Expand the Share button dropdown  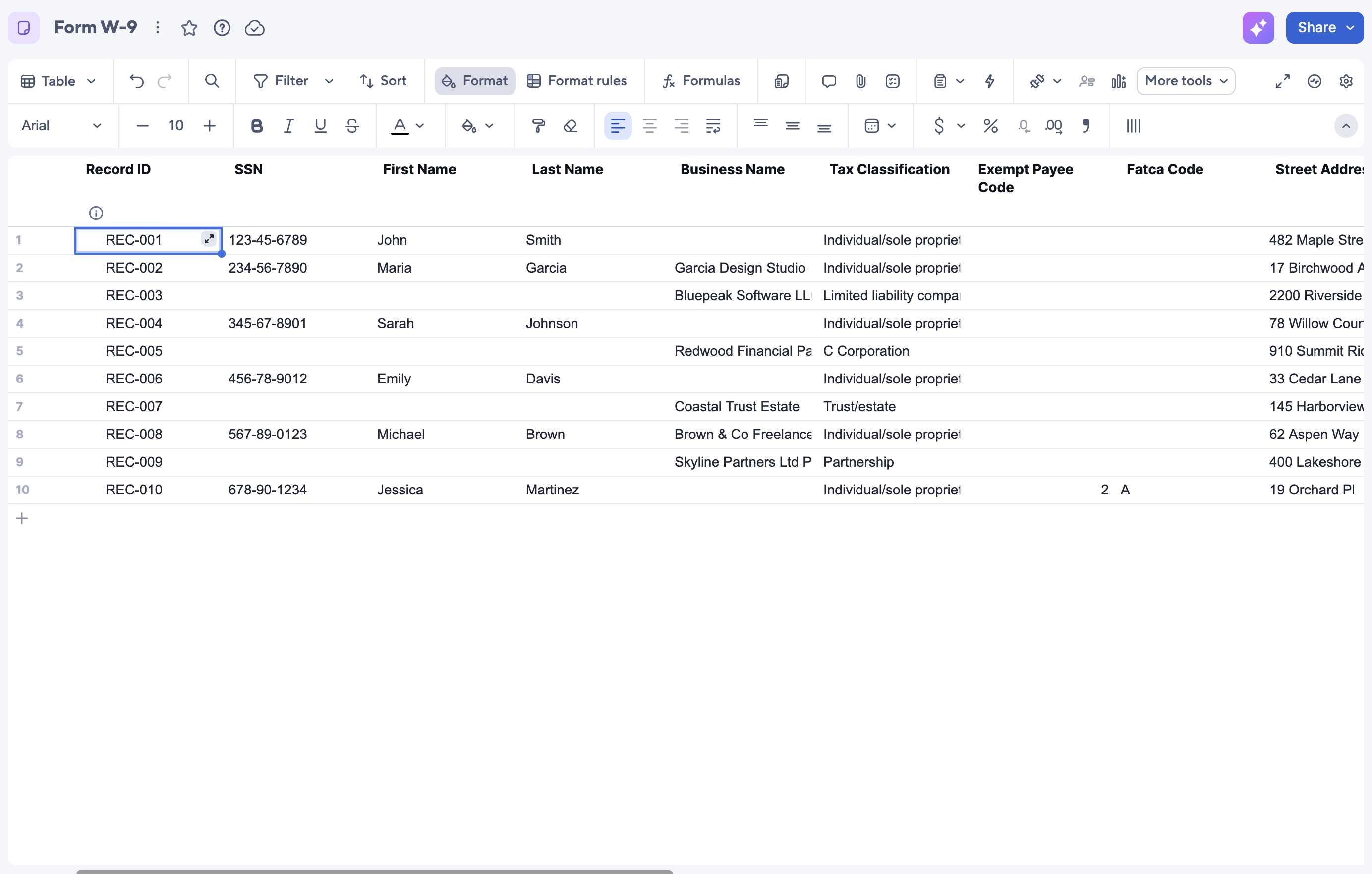(1350, 27)
